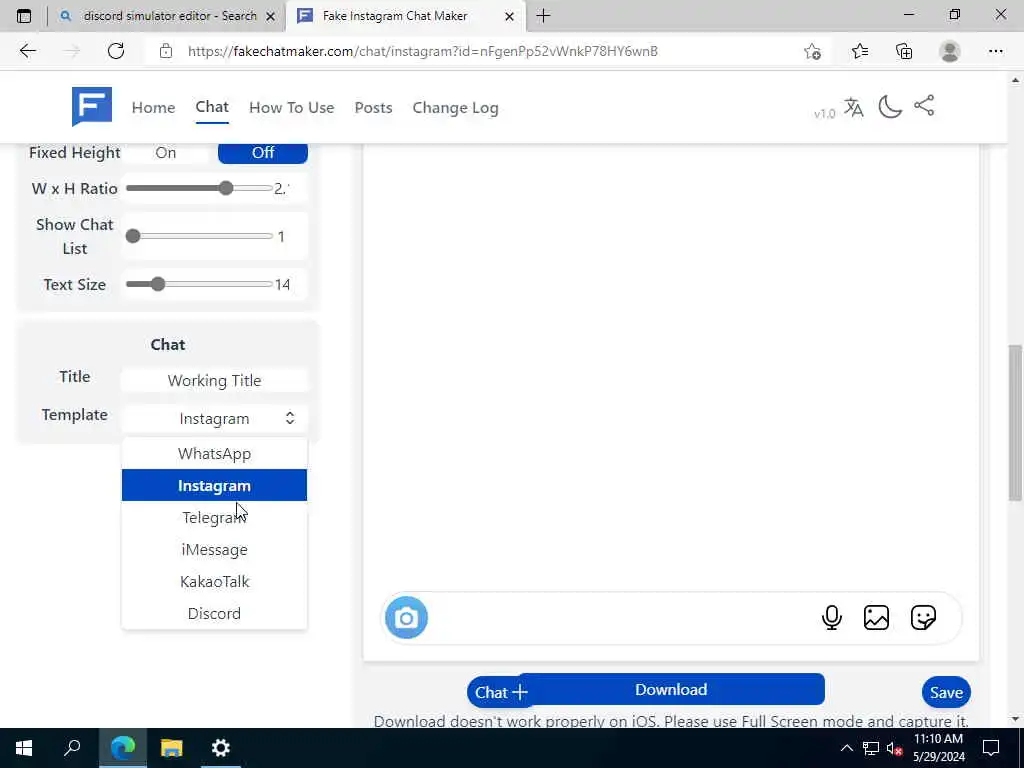Select iMessage template option
The height and width of the screenshot is (768, 1024).
[214, 549]
